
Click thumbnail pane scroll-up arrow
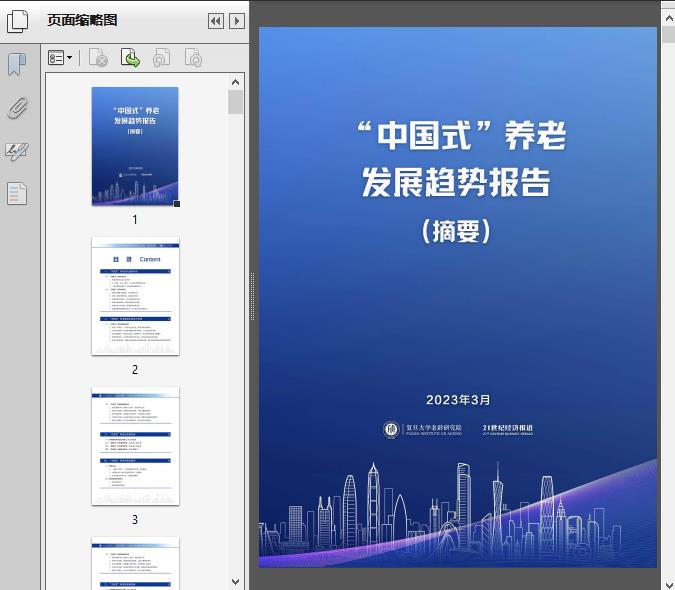[x=235, y=82]
